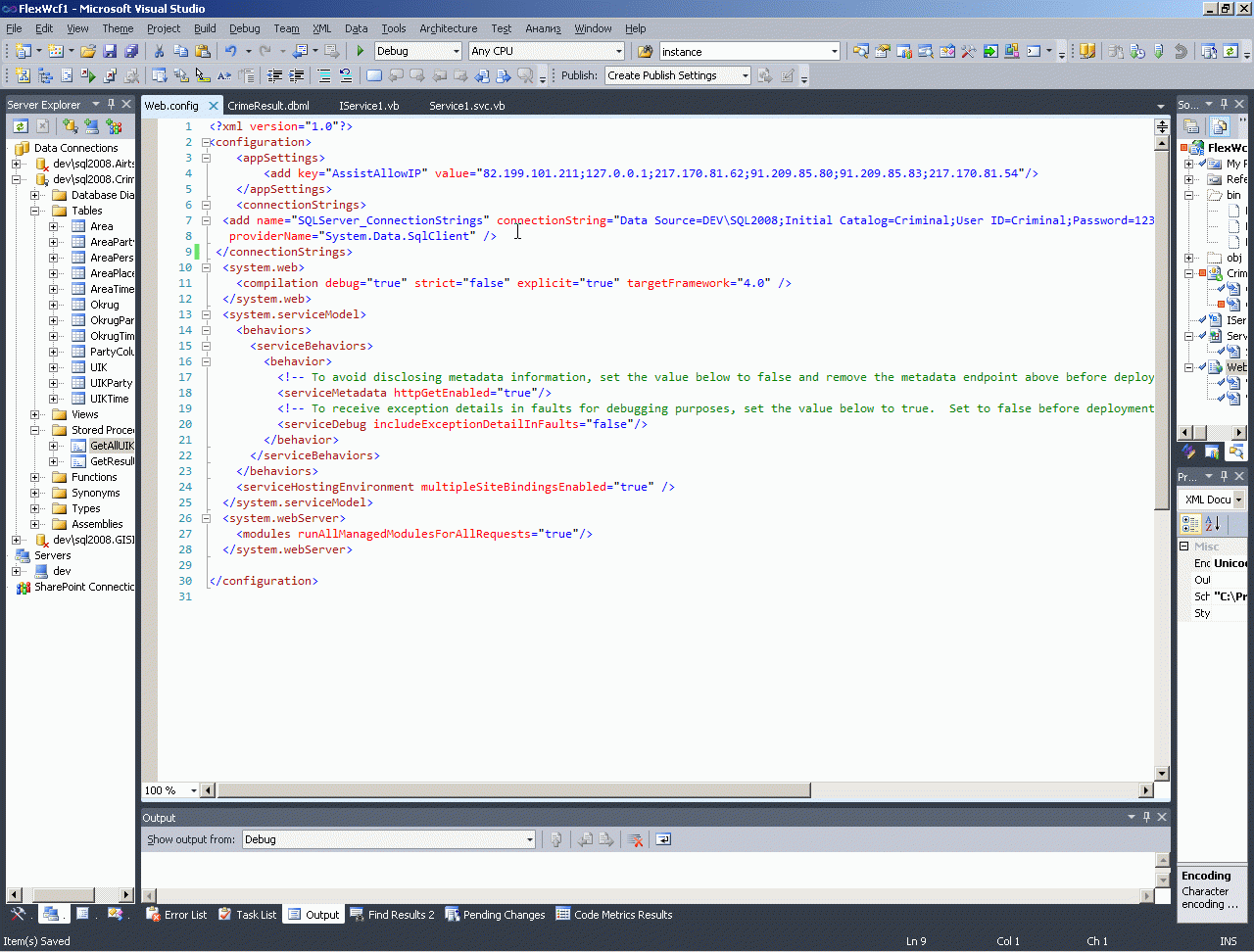The image size is (1254, 952).
Task: Expand the Views folder in Server Explorer
Action: 34,414
